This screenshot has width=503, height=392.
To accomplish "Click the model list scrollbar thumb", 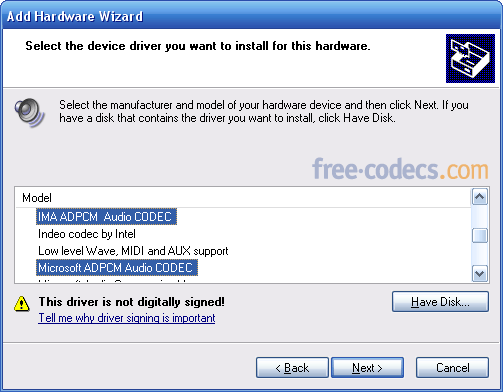I will 480,235.
